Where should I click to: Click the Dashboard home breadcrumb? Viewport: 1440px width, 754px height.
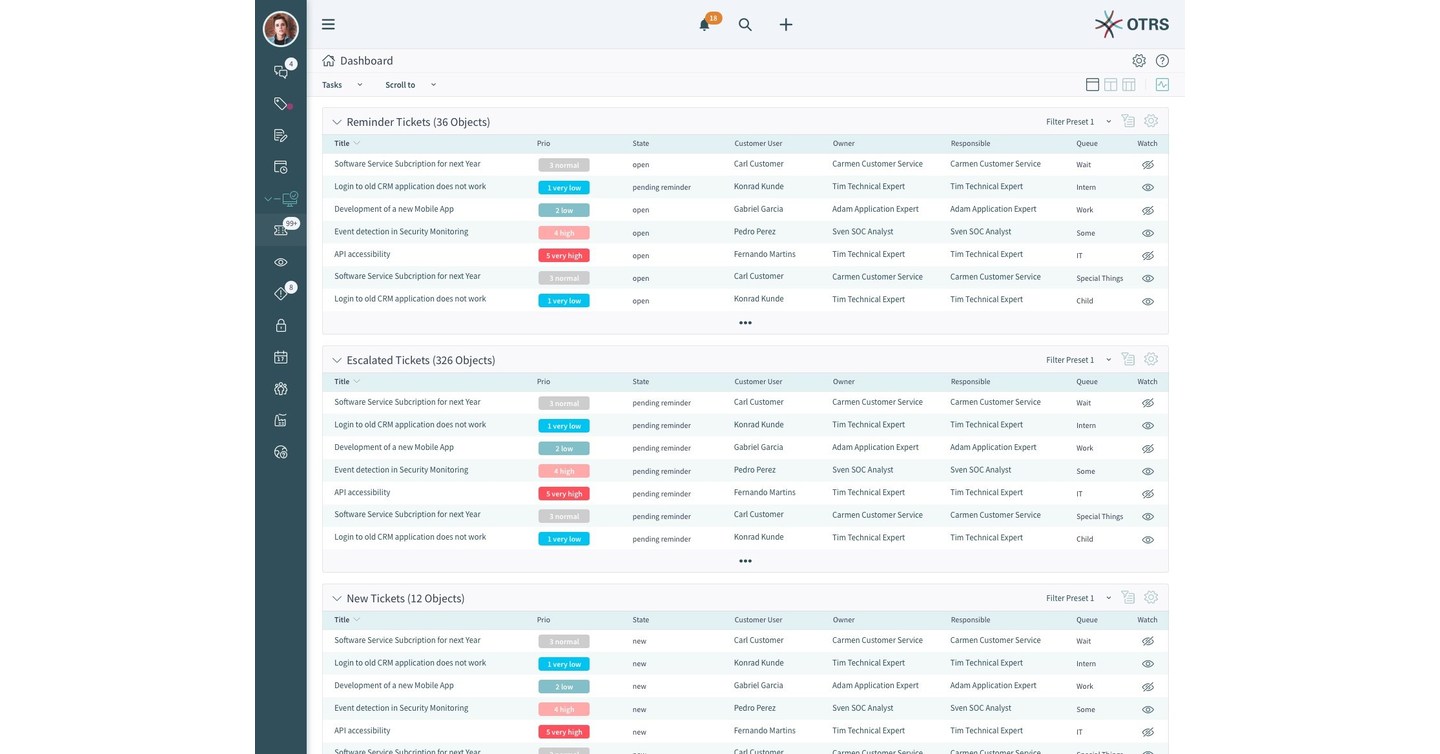pos(328,60)
